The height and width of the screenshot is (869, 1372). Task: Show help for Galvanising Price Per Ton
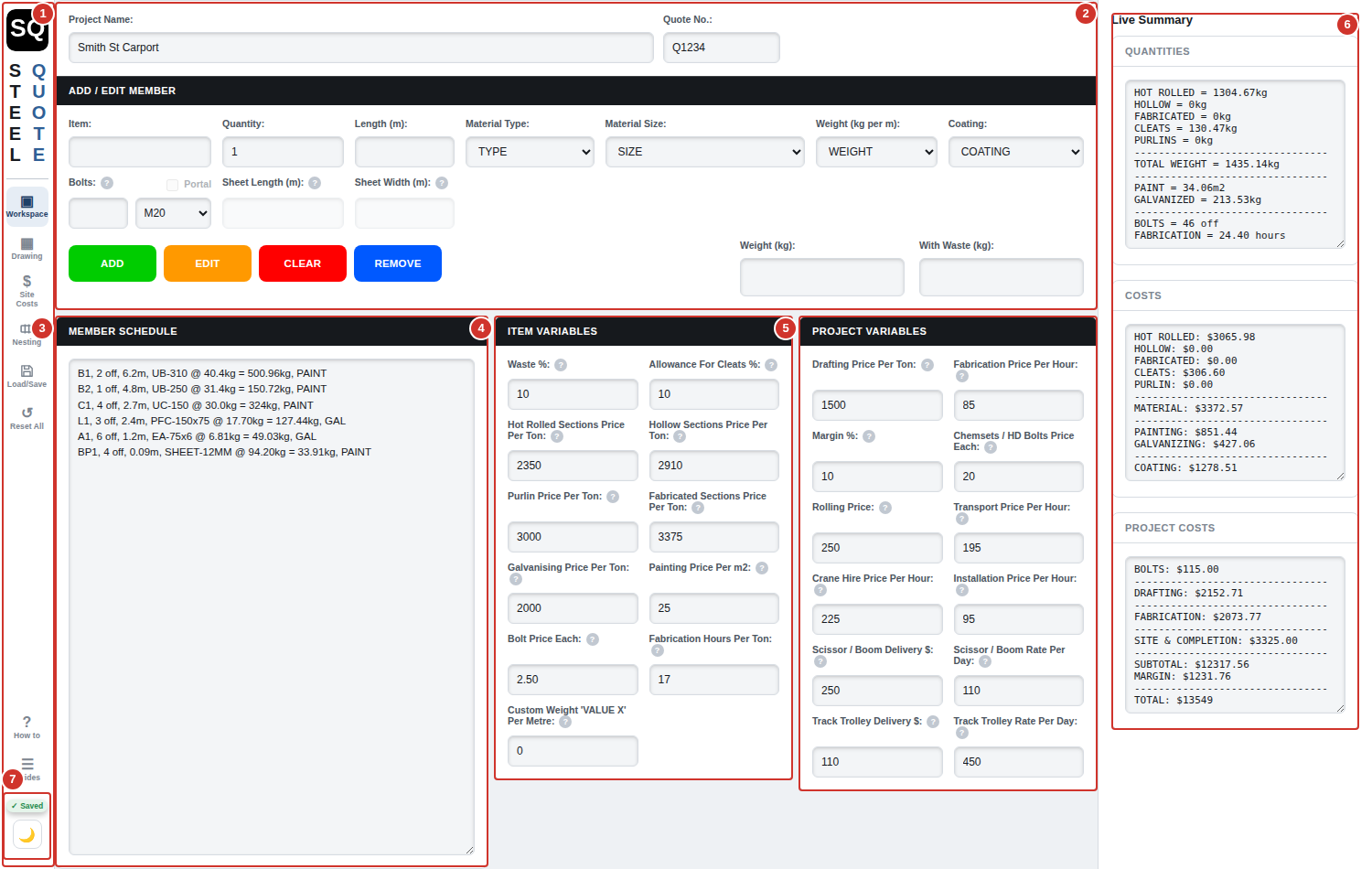pyautogui.click(x=516, y=579)
